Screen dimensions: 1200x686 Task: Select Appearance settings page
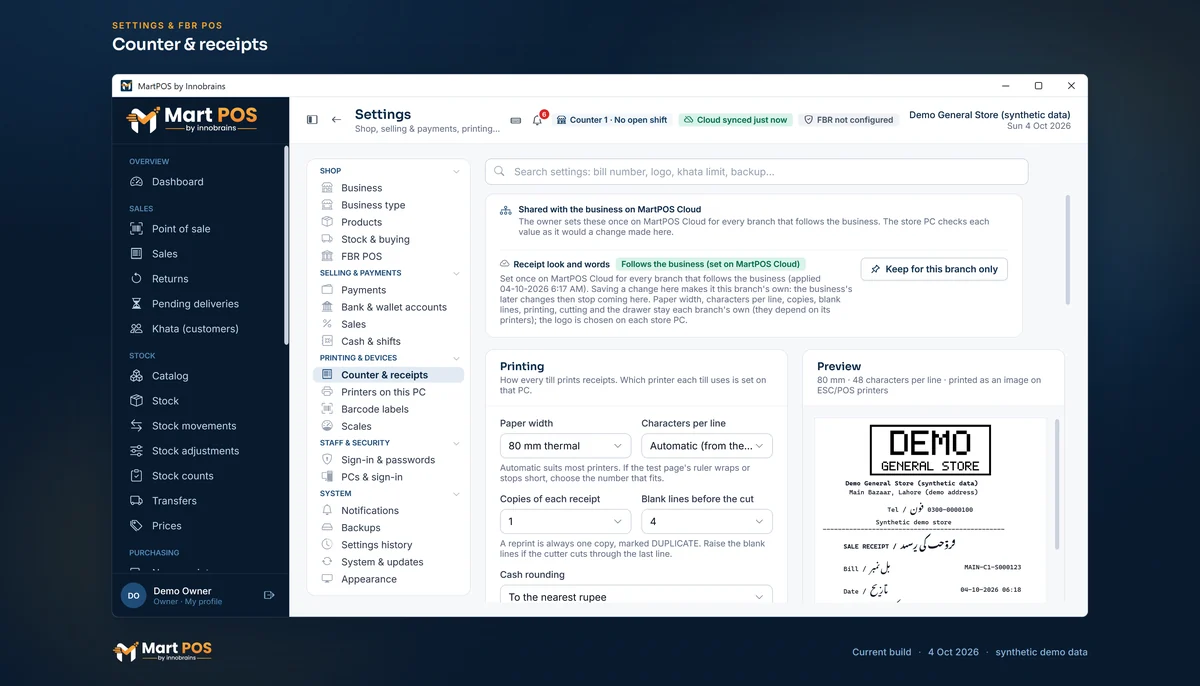[388, 579]
